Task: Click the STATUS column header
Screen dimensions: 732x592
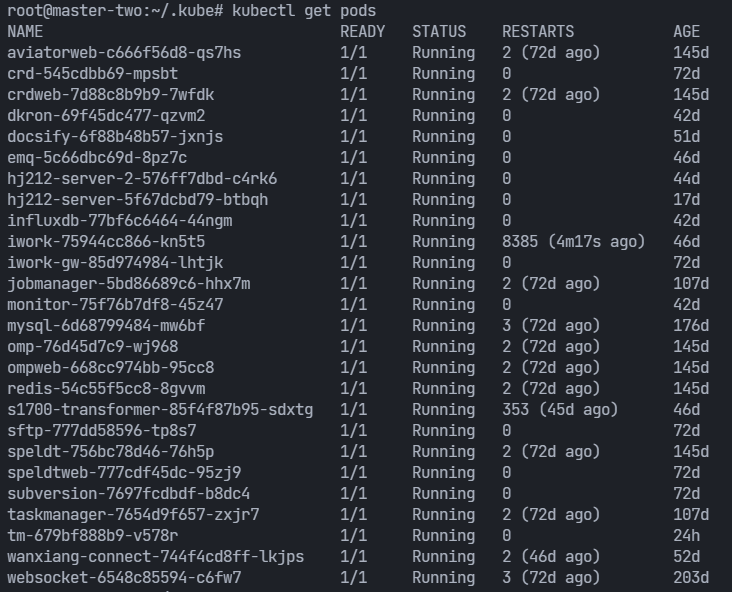Action: [x=439, y=32]
